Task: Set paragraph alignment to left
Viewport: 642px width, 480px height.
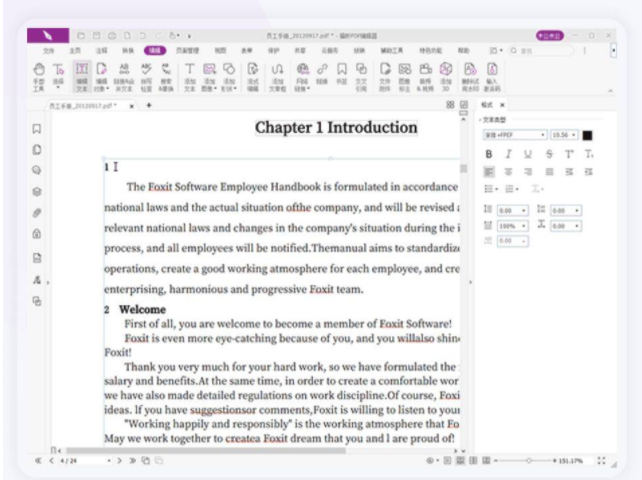Action: pos(488,172)
